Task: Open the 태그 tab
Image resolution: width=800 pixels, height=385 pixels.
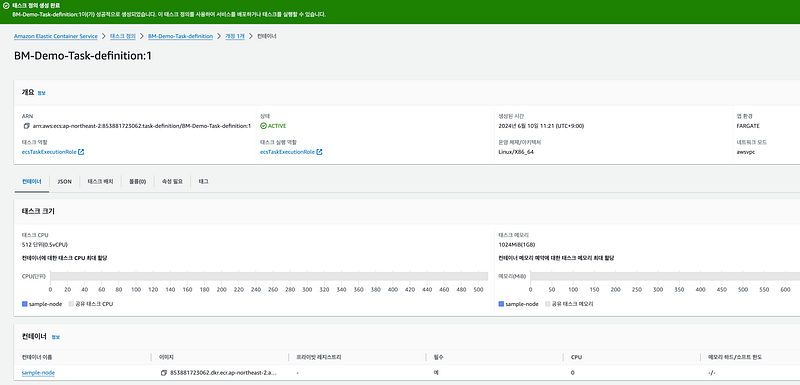Action: click(x=203, y=182)
